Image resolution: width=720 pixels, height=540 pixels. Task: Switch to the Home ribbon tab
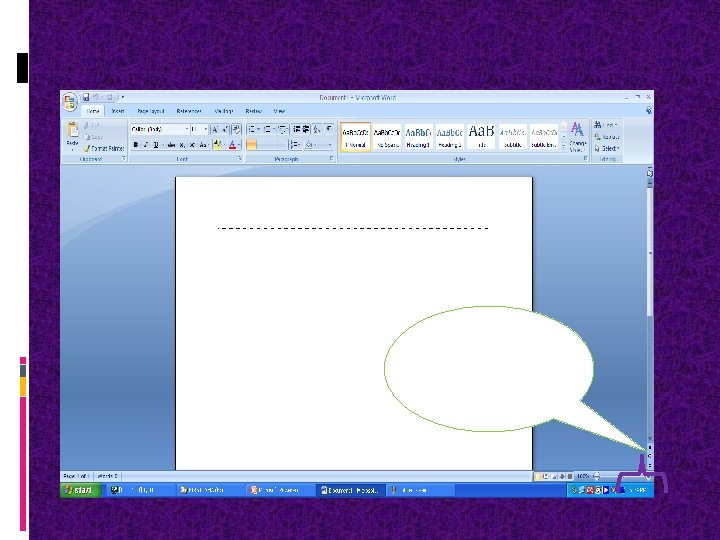click(x=93, y=111)
